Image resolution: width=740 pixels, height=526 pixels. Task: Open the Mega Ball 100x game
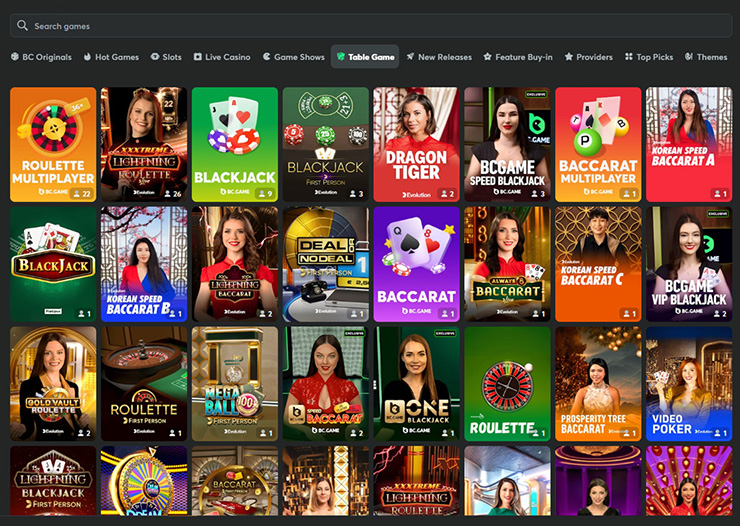[234, 383]
